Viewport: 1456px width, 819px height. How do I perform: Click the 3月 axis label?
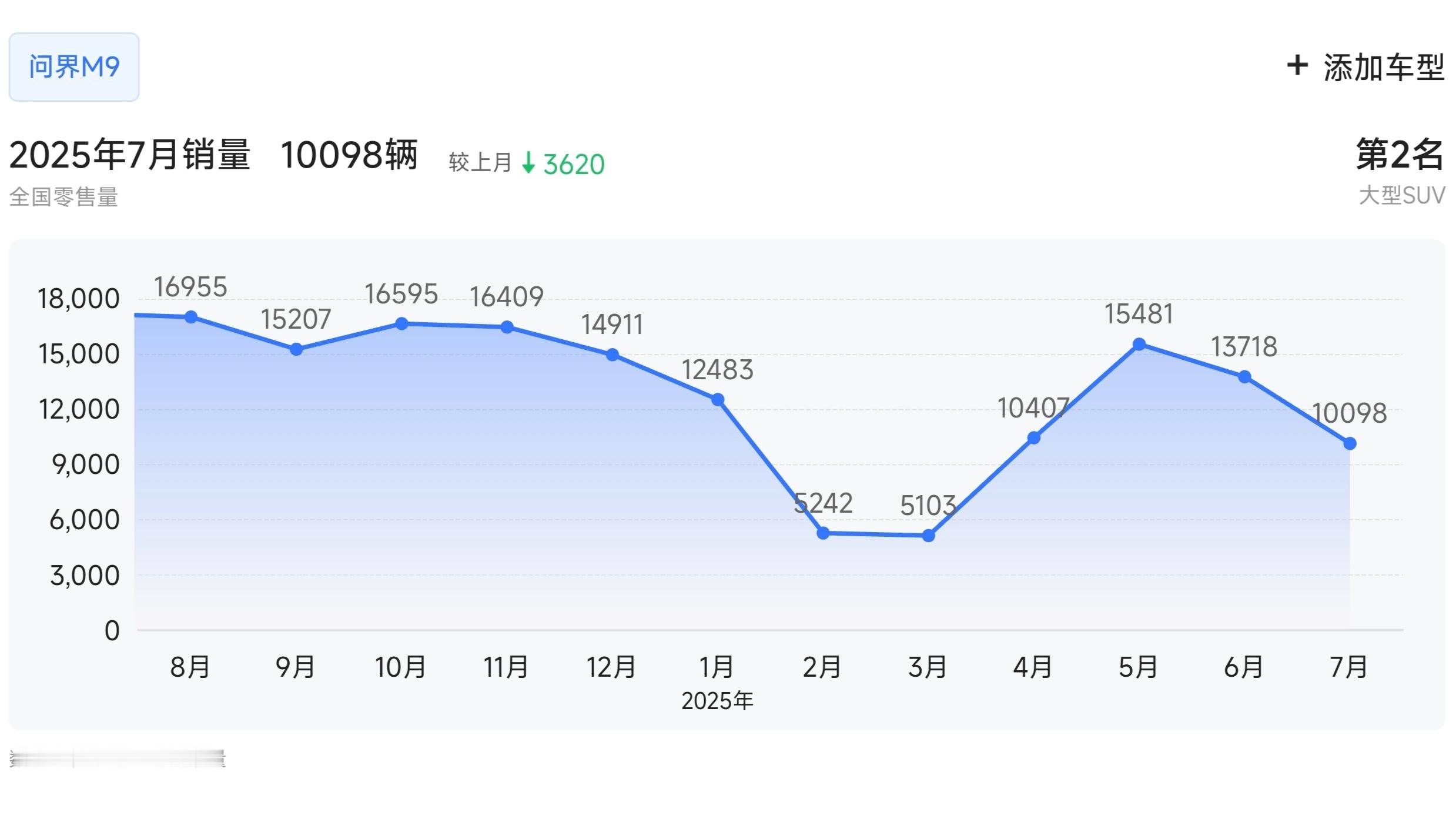coord(927,667)
